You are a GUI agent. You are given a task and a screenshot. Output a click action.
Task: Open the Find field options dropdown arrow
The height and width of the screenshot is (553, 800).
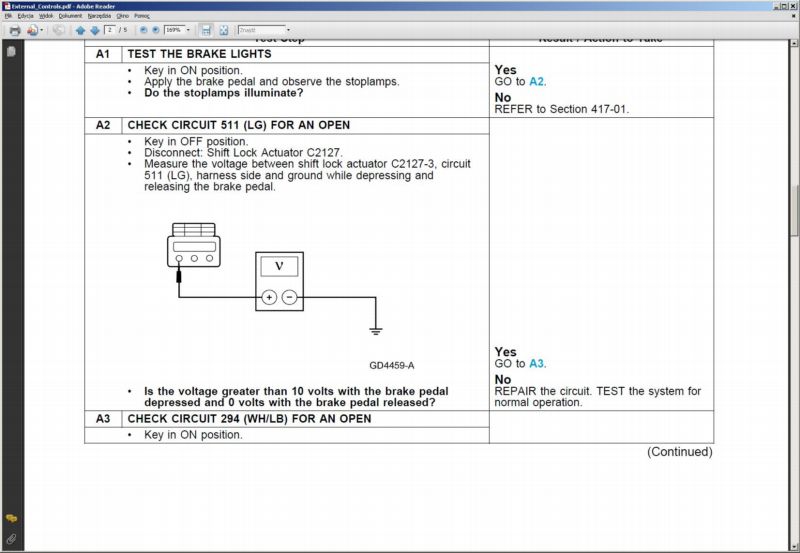click(x=290, y=30)
